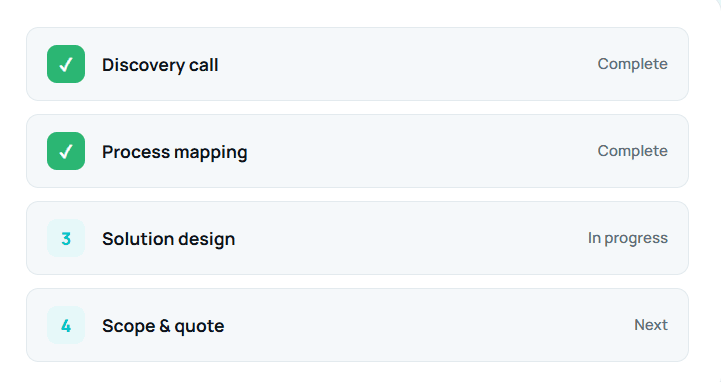Open the Solution design step title
Viewport: 721px width, 382px height.
169,239
